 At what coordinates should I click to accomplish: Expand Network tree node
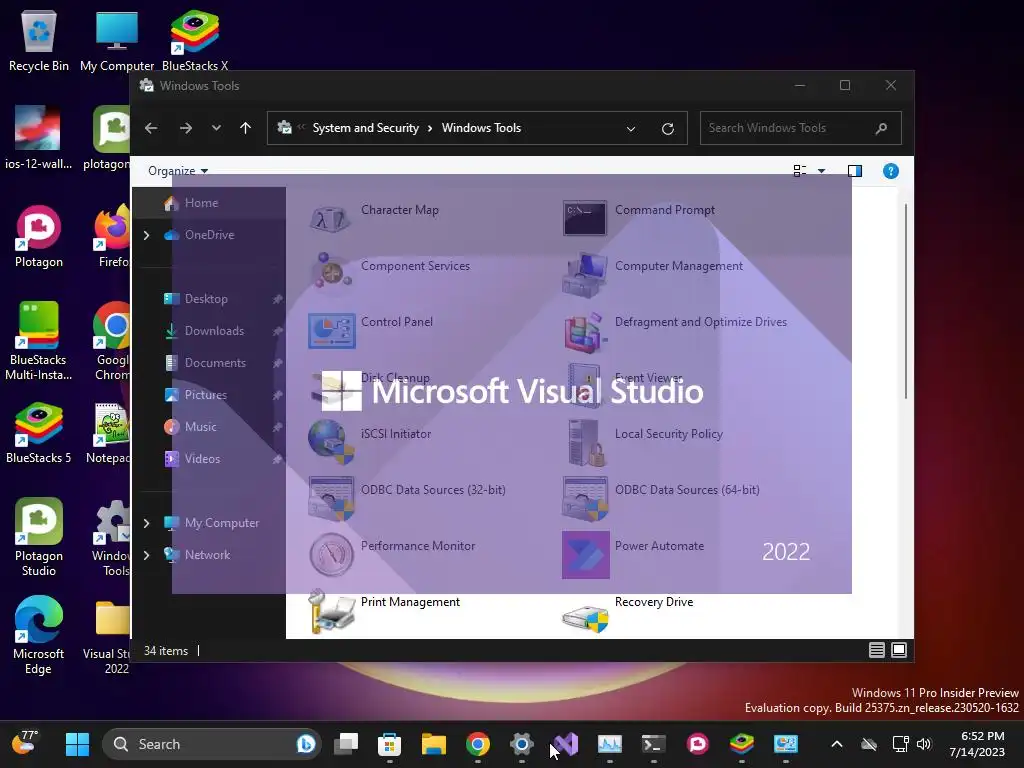click(146, 555)
